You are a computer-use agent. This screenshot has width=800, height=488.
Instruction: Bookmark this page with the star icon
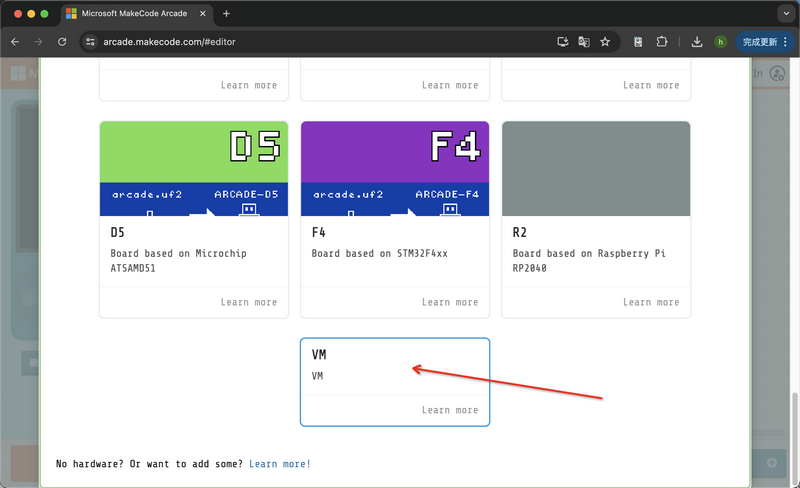coord(605,42)
